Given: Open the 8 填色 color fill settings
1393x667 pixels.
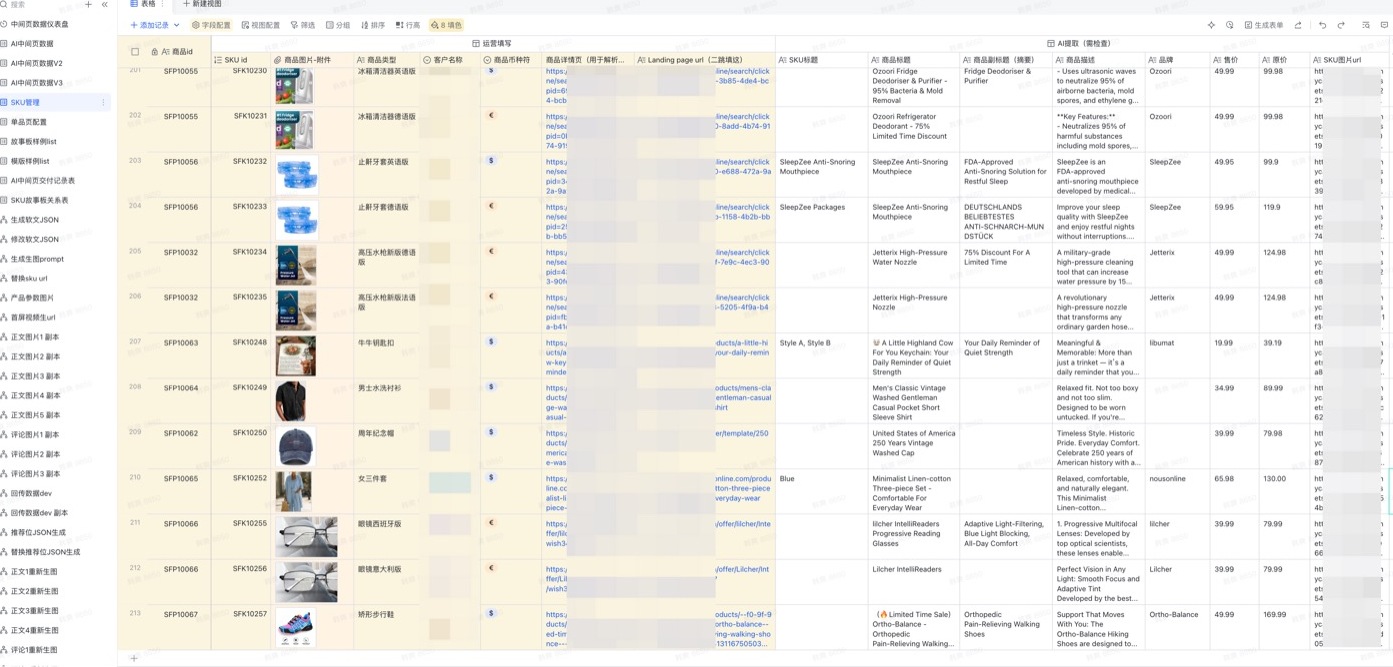Looking at the screenshot, I should (446, 25).
